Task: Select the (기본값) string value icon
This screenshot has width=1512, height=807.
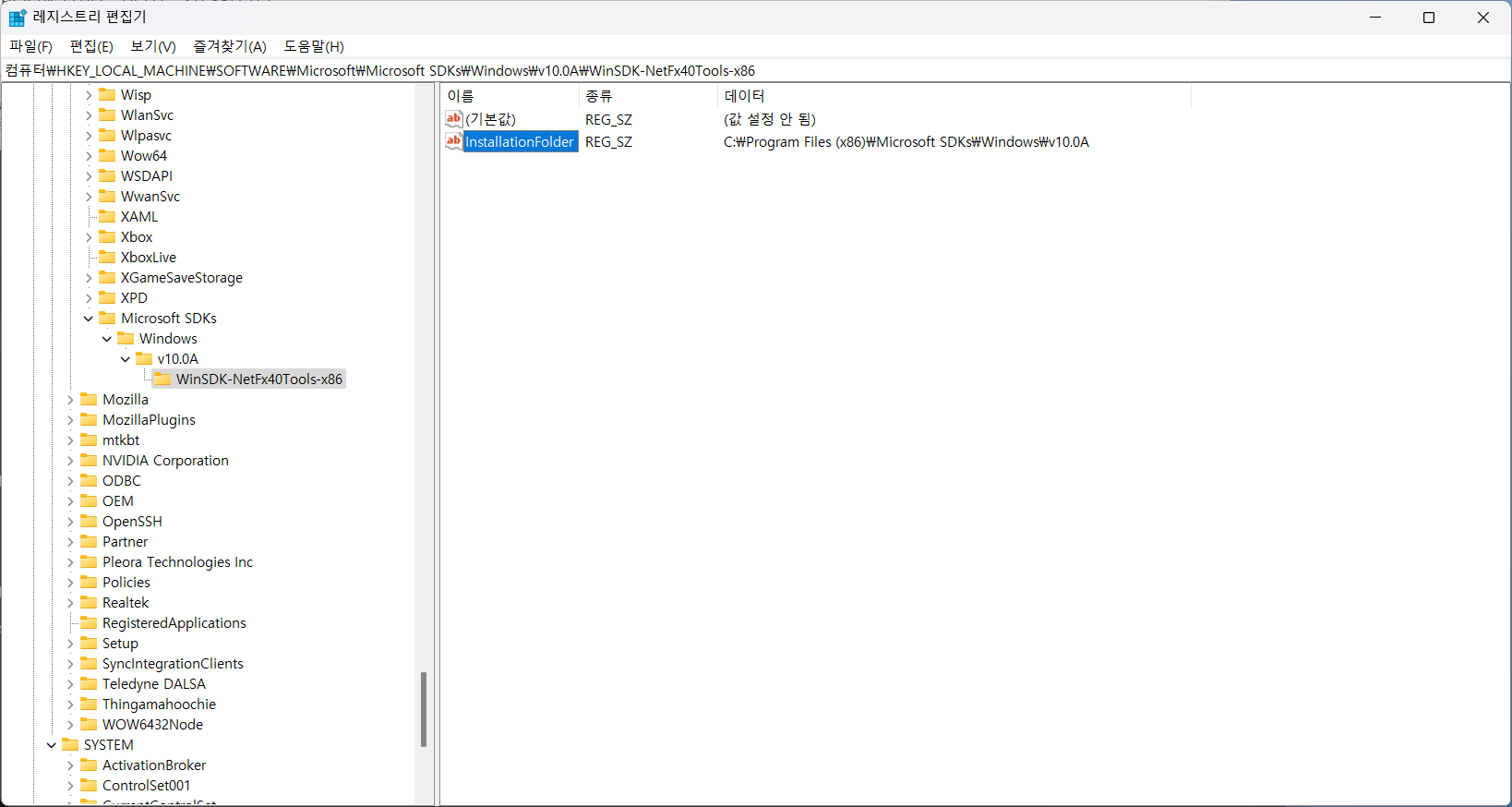Action: pos(454,119)
